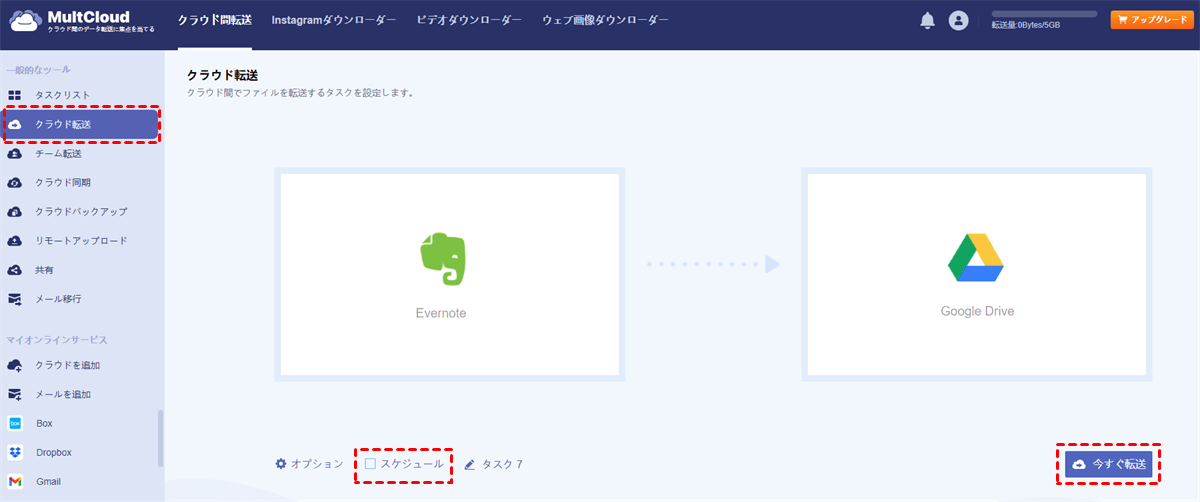Click the Team Transfer sidebar icon
The height and width of the screenshot is (502, 1200).
coord(15,153)
